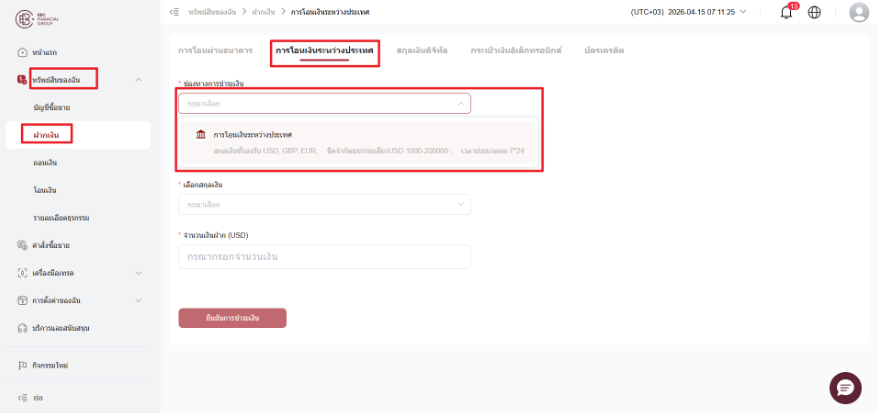Click the deposit amount (USD) input field
This screenshot has height=413, width=878.
[325, 256]
